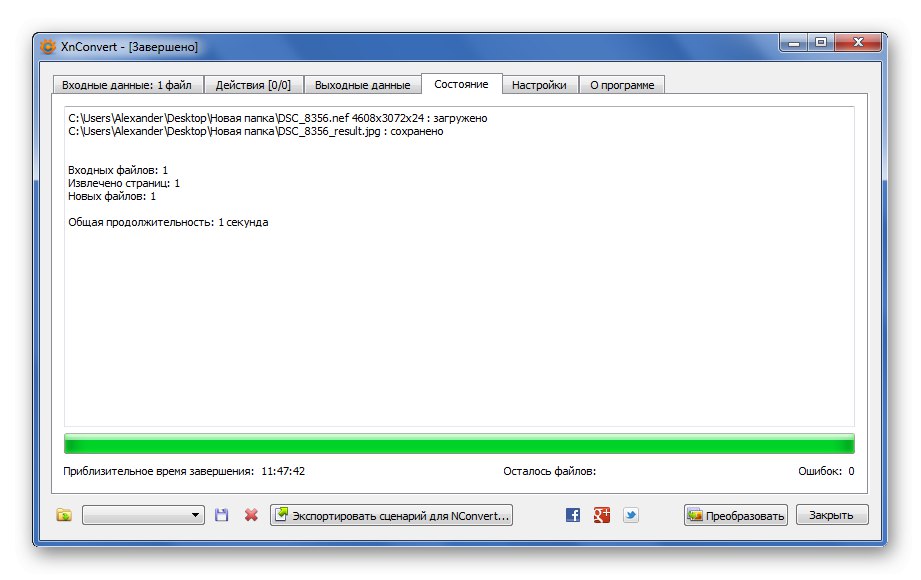Click the Осталось файлов label

click(549, 471)
